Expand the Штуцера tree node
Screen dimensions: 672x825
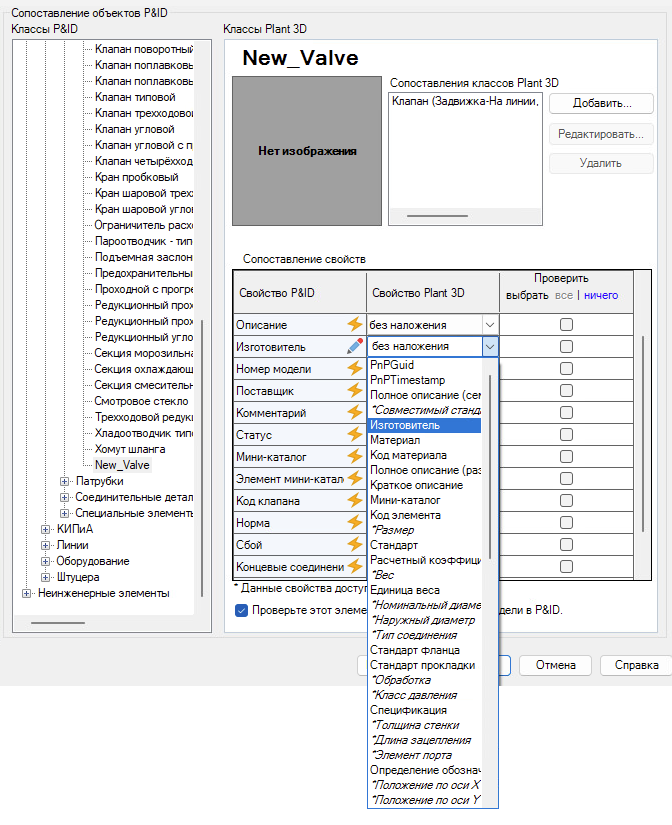coord(45,577)
